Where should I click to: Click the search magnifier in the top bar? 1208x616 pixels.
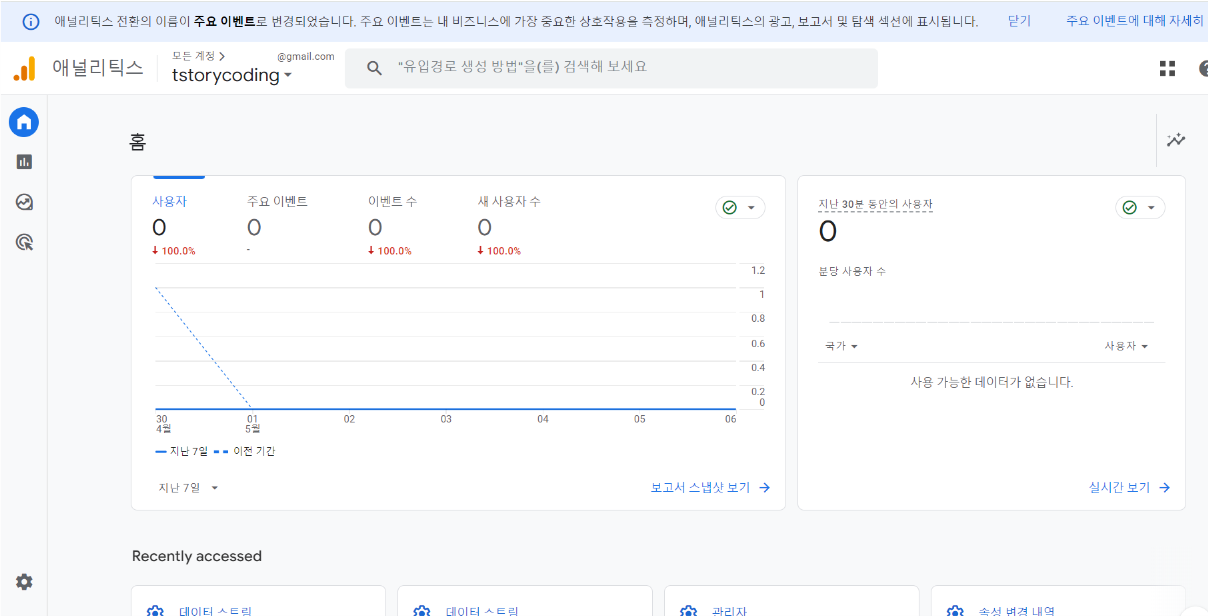click(x=374, y=68)
